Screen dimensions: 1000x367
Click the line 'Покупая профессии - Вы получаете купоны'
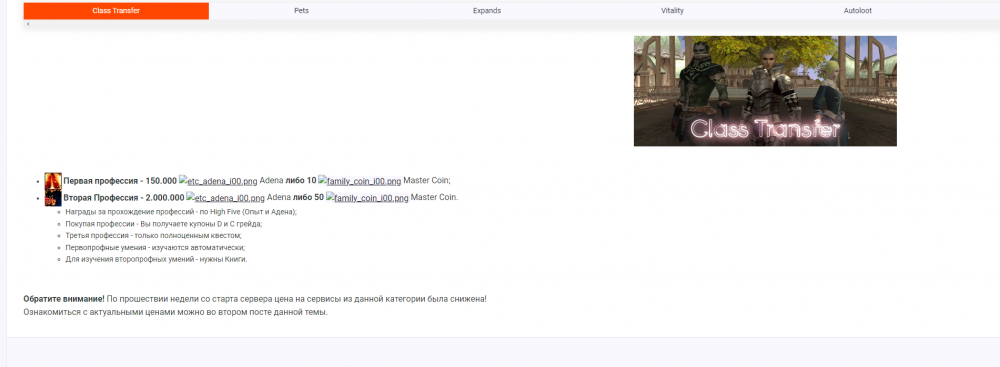coord(163,223)
